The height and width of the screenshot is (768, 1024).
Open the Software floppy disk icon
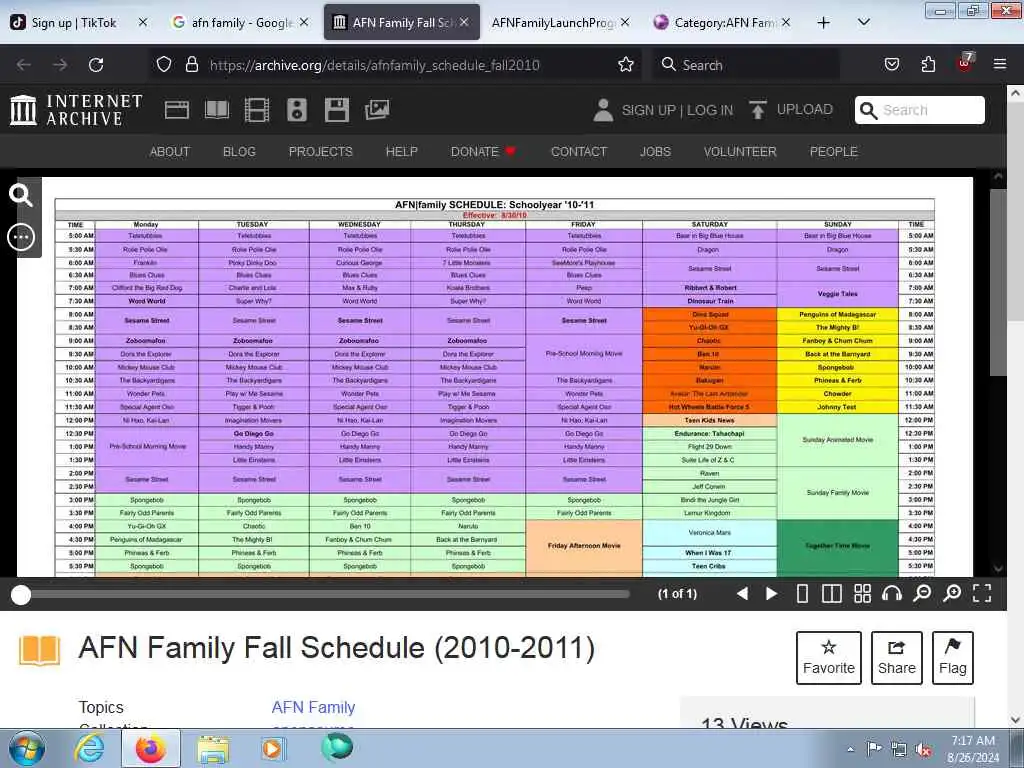pyautogui.click(x=337, y=110)
